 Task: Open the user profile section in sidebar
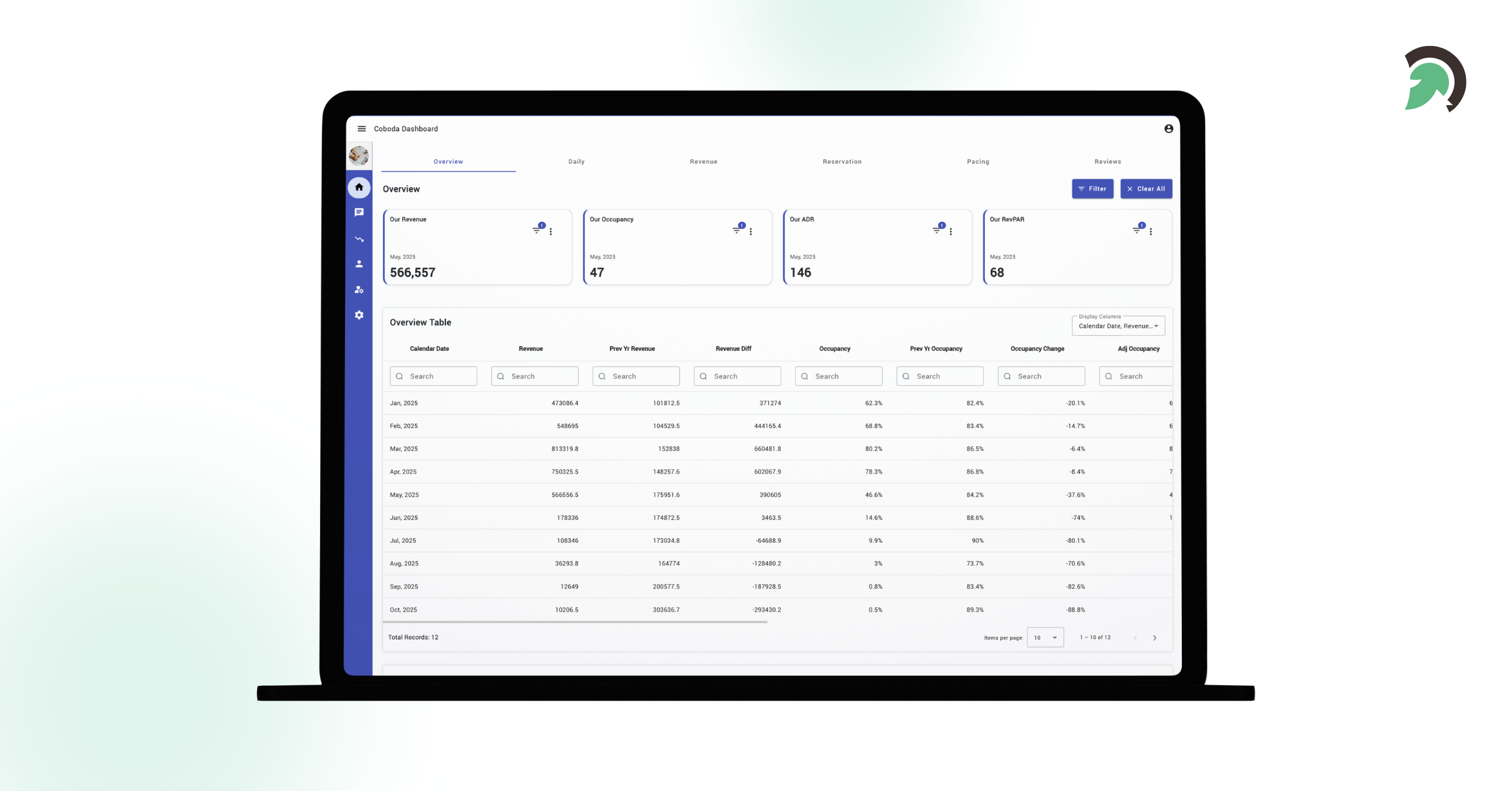[359, 263]
